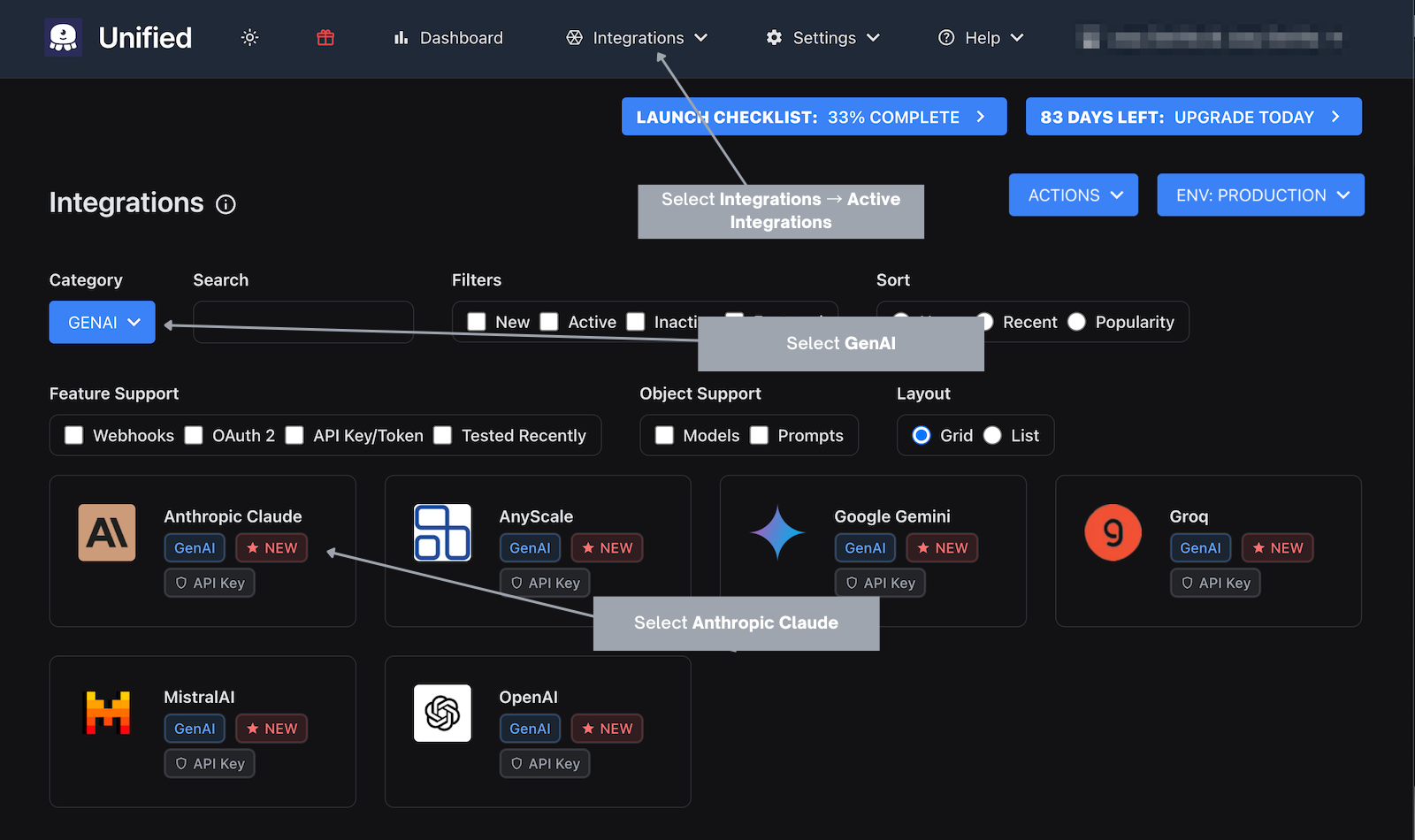Screen dimensions: 1415x840
Task: Open the ENV: PRODUCTION environment selector
Action: [x=1260, y=195]
